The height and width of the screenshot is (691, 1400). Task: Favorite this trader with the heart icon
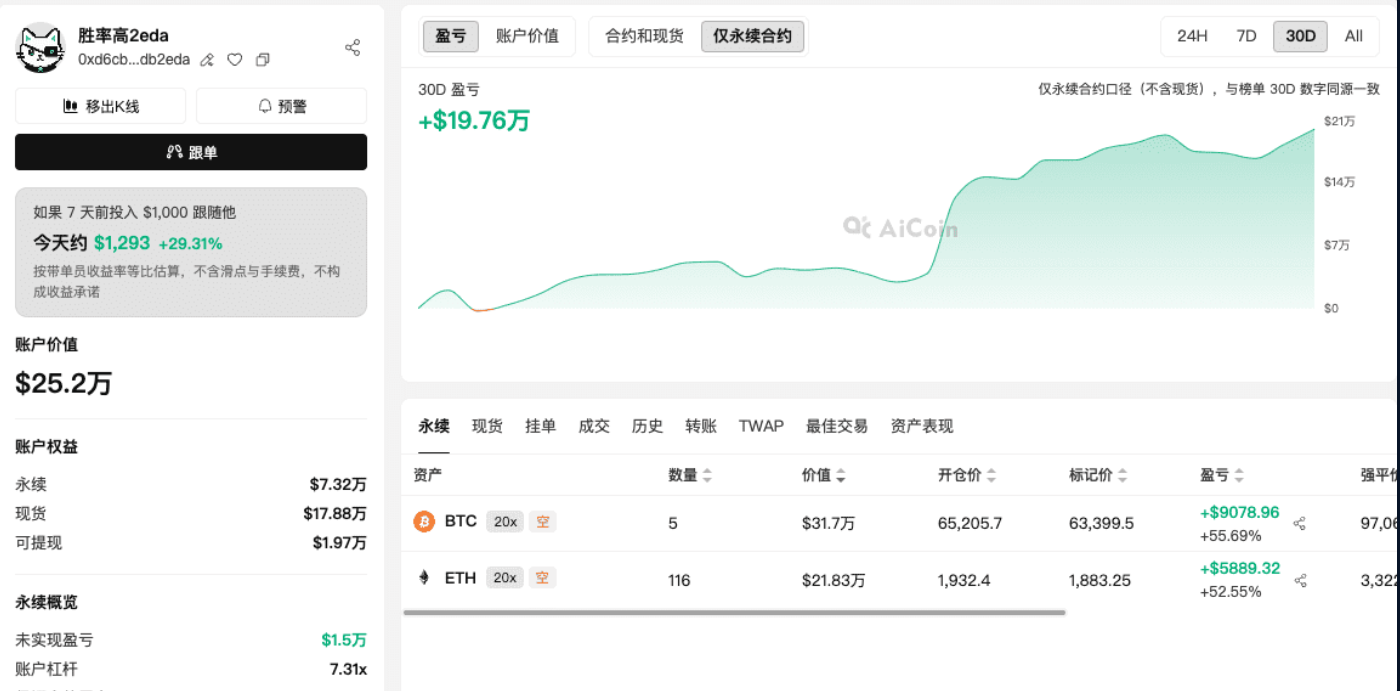(235, 60)
